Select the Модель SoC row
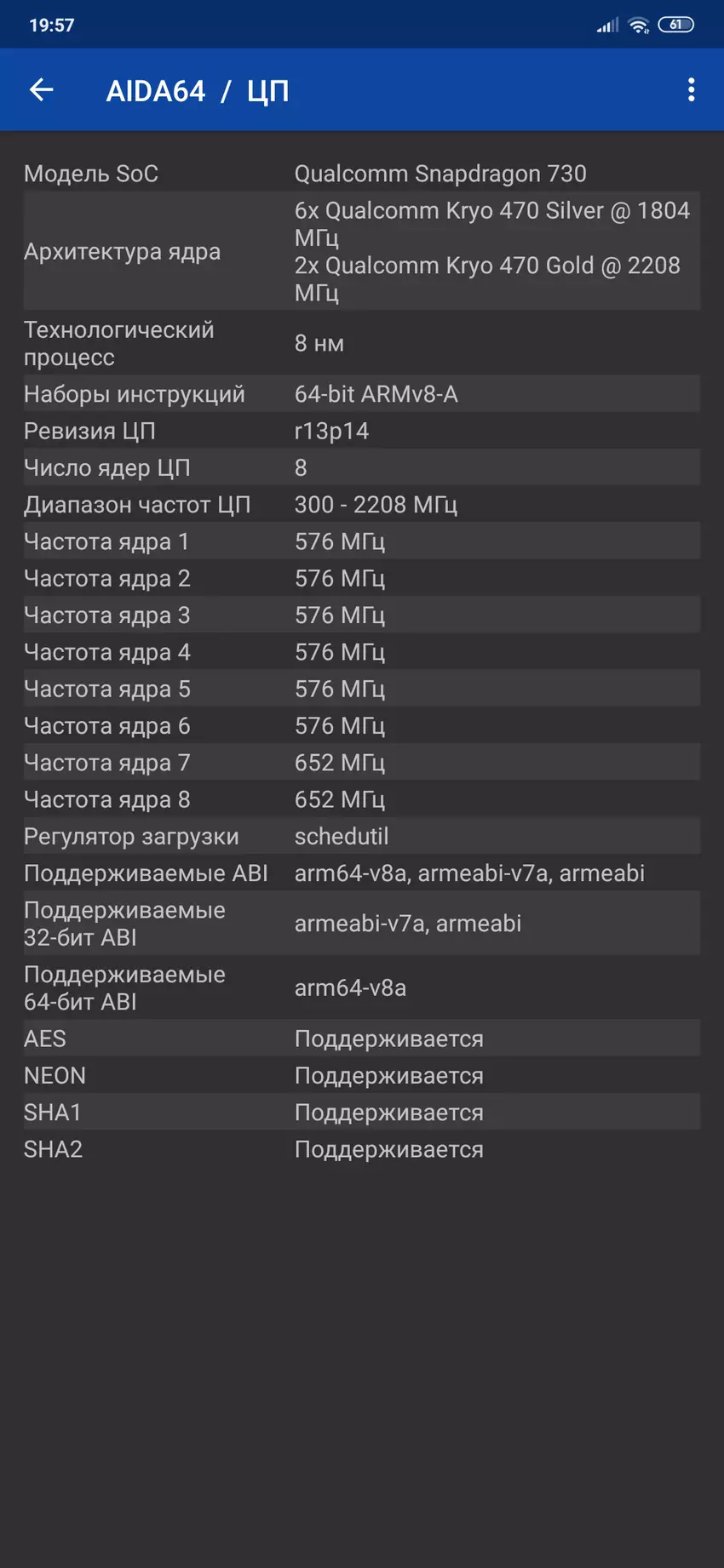The image size is (724, 1568). click(x=361, y=174)
